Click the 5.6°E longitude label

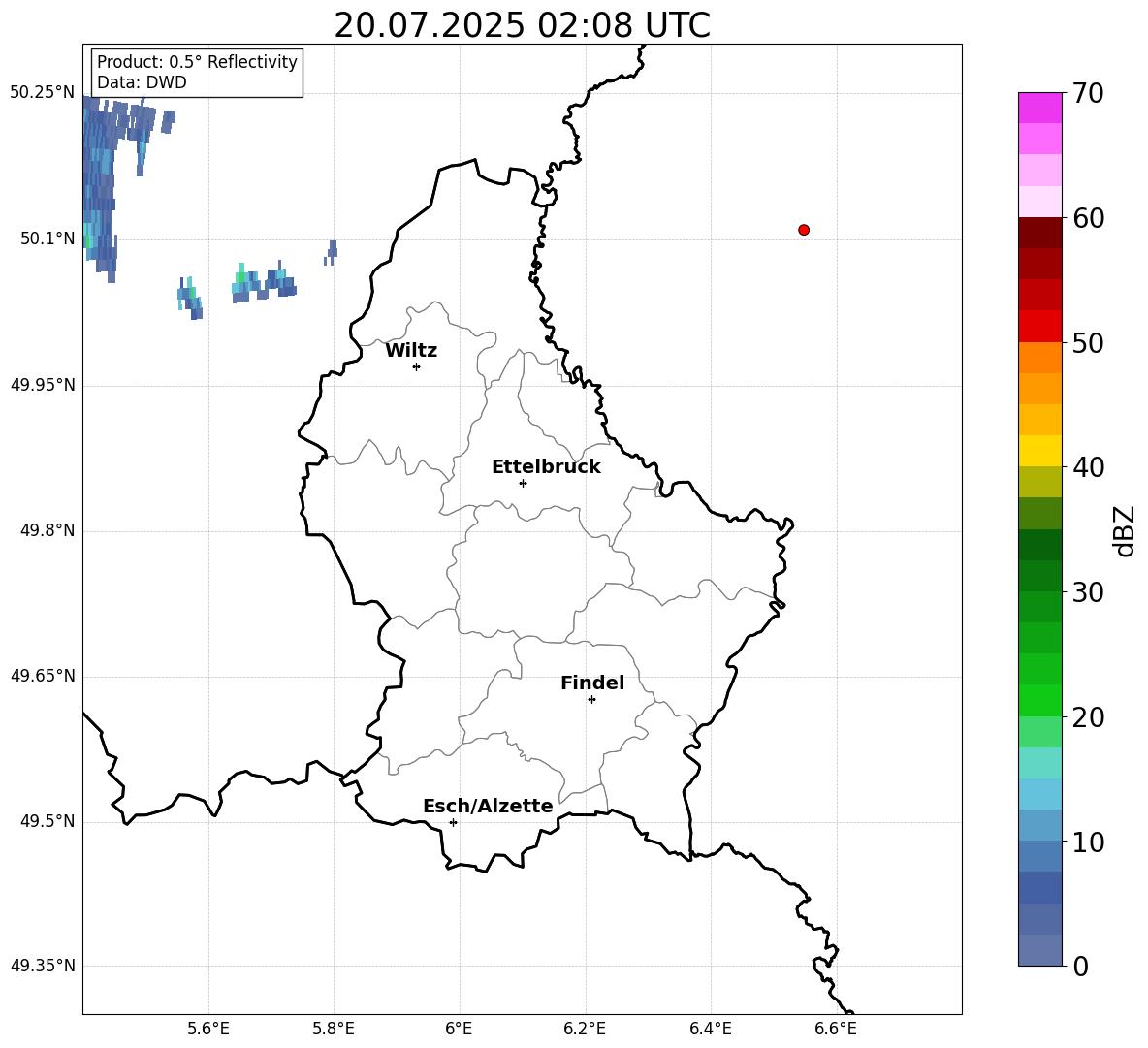tap(208, 1029)
